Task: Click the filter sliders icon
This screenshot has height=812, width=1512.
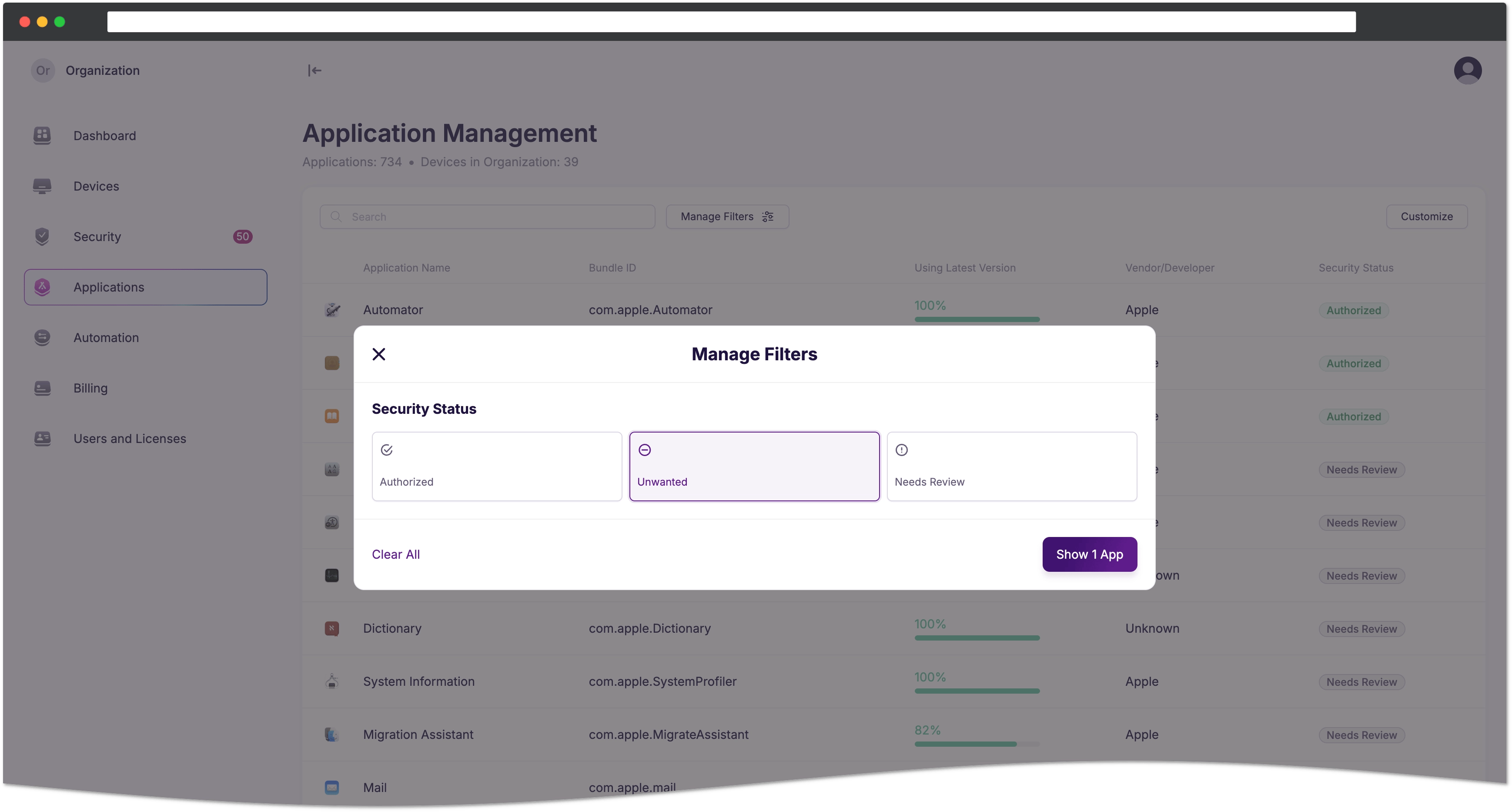Action: tap(767, 217)
